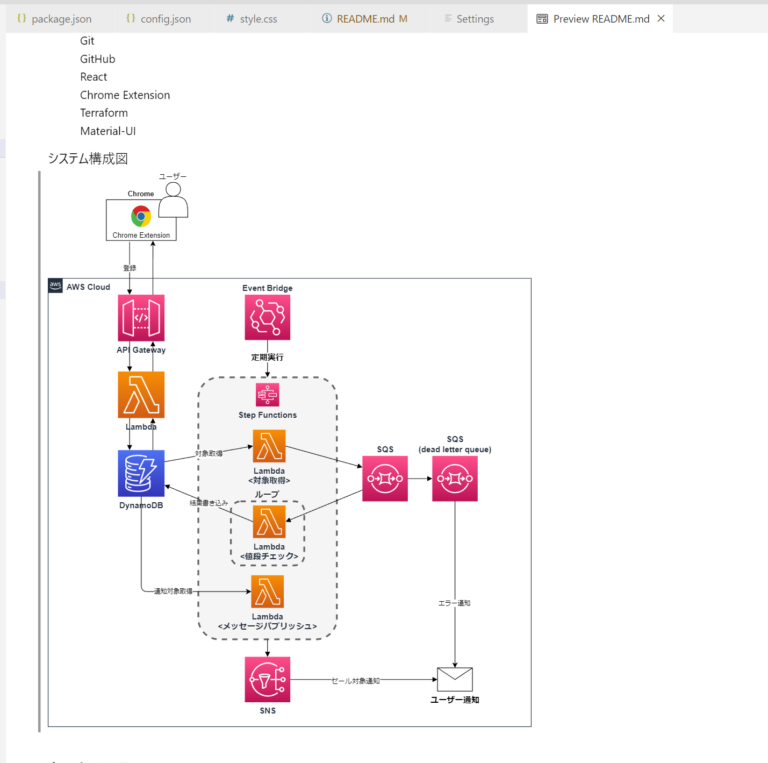Viewport: 768px width, 763px height.
Task: Click the Event Bridge icon
Action: click(267, 318)
